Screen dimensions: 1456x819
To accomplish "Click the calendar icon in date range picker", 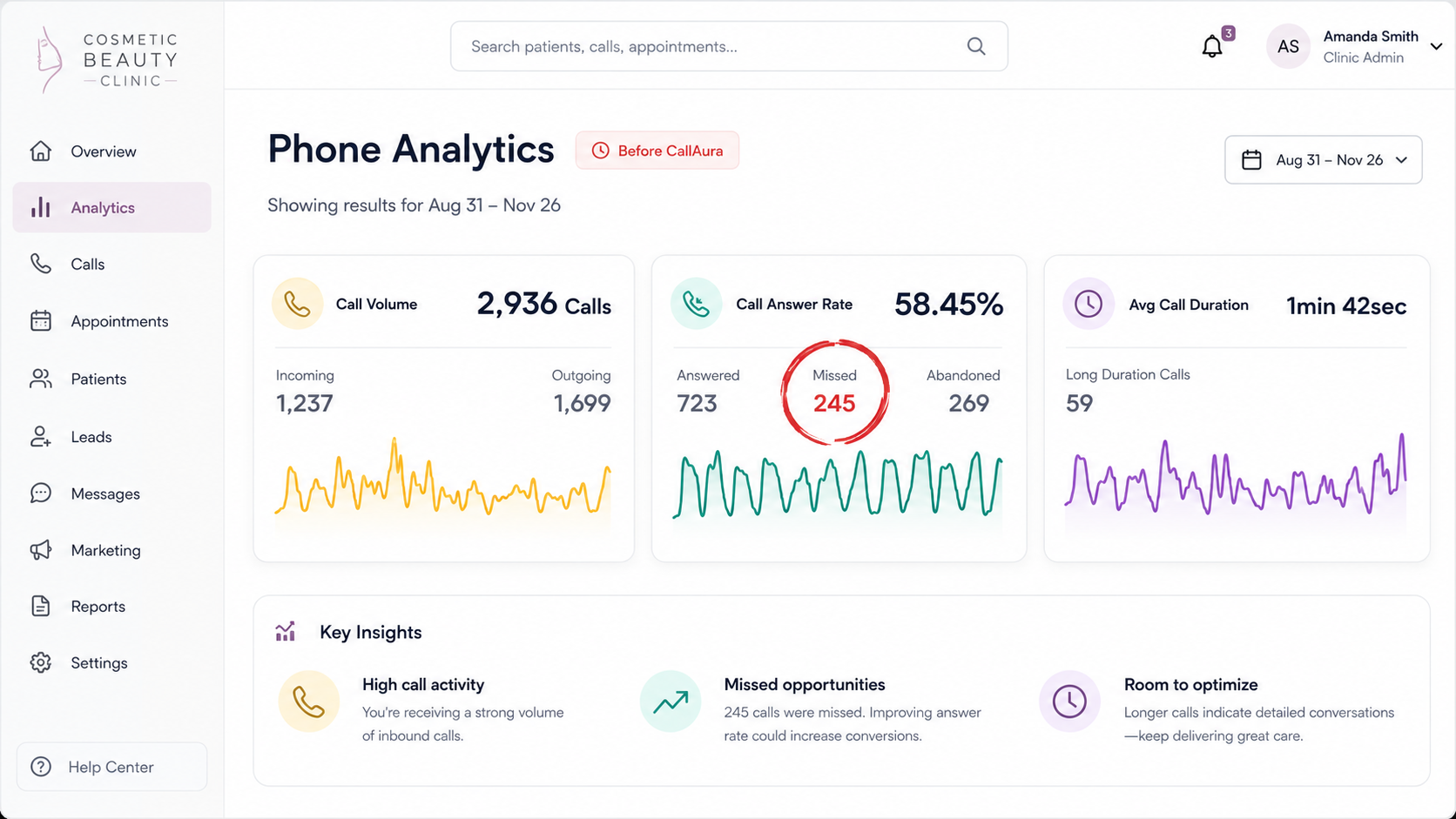I will (1251, 160).
